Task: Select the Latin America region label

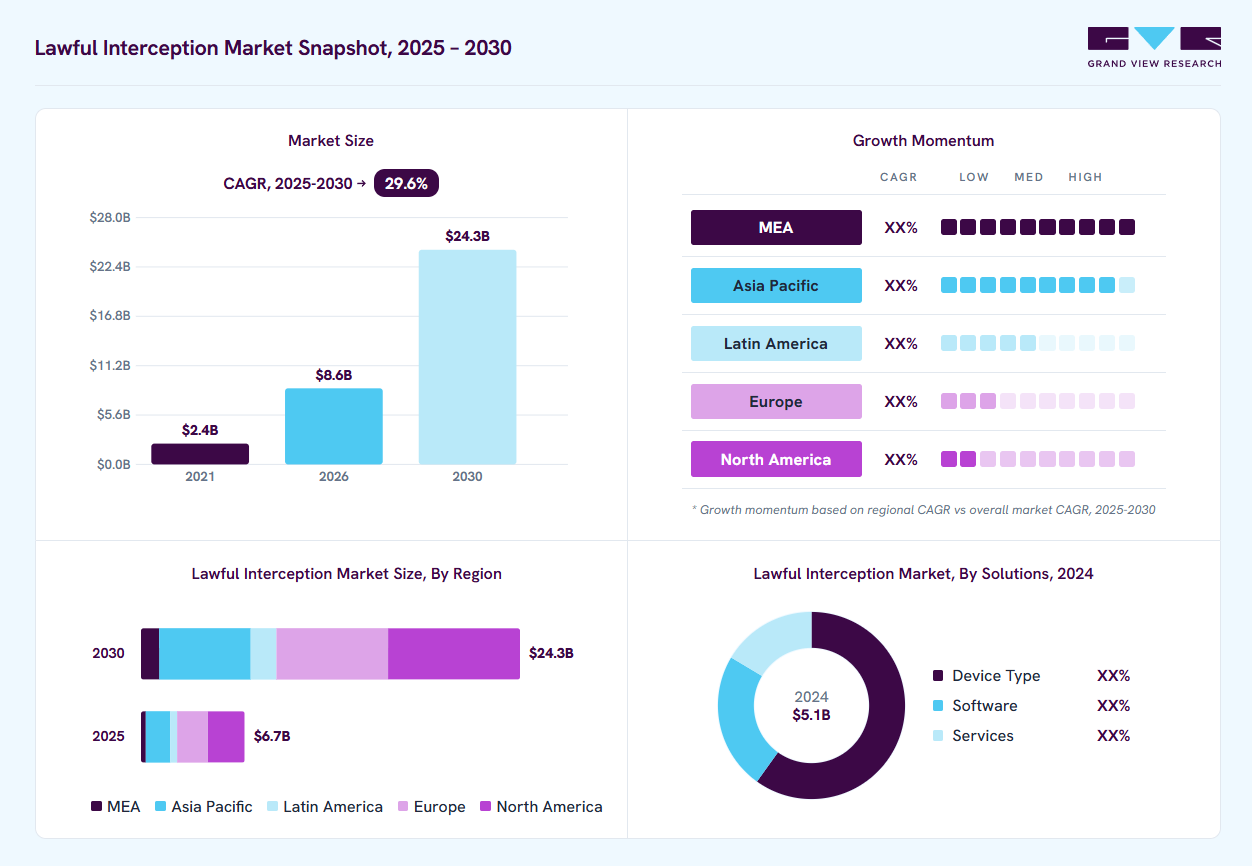Action: 776,343
